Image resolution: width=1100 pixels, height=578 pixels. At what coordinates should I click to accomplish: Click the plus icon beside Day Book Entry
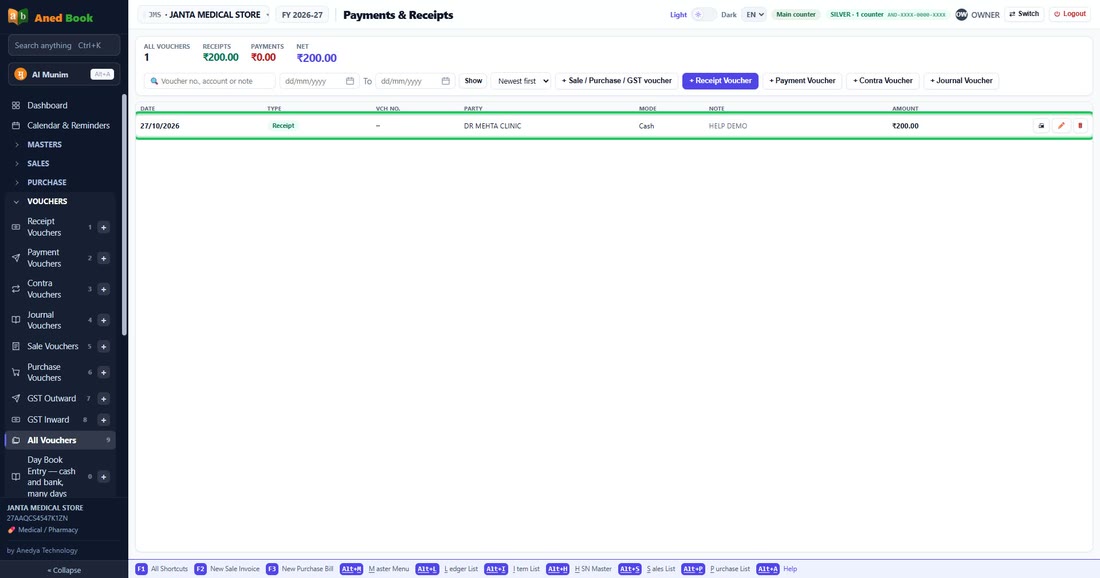[x=103, y=477]
